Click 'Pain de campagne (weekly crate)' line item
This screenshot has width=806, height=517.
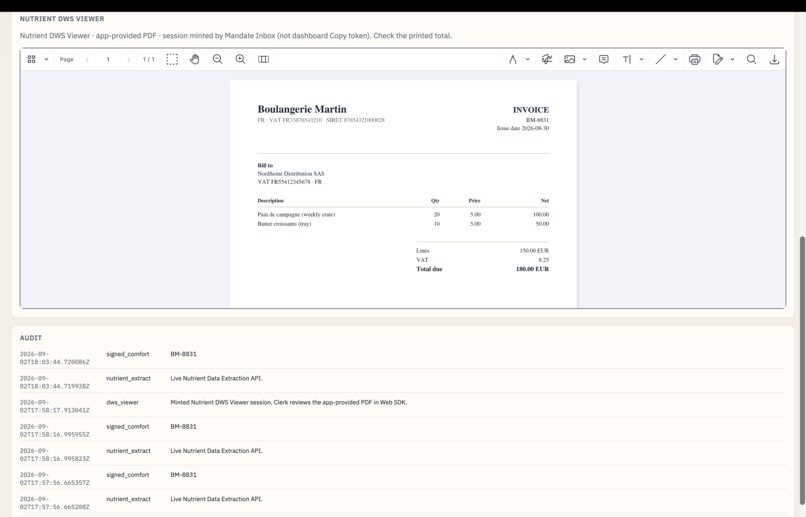click(296, 214)
